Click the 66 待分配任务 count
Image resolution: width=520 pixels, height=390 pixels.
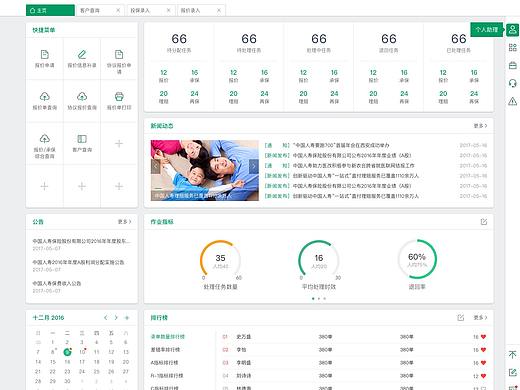[179, 39]
